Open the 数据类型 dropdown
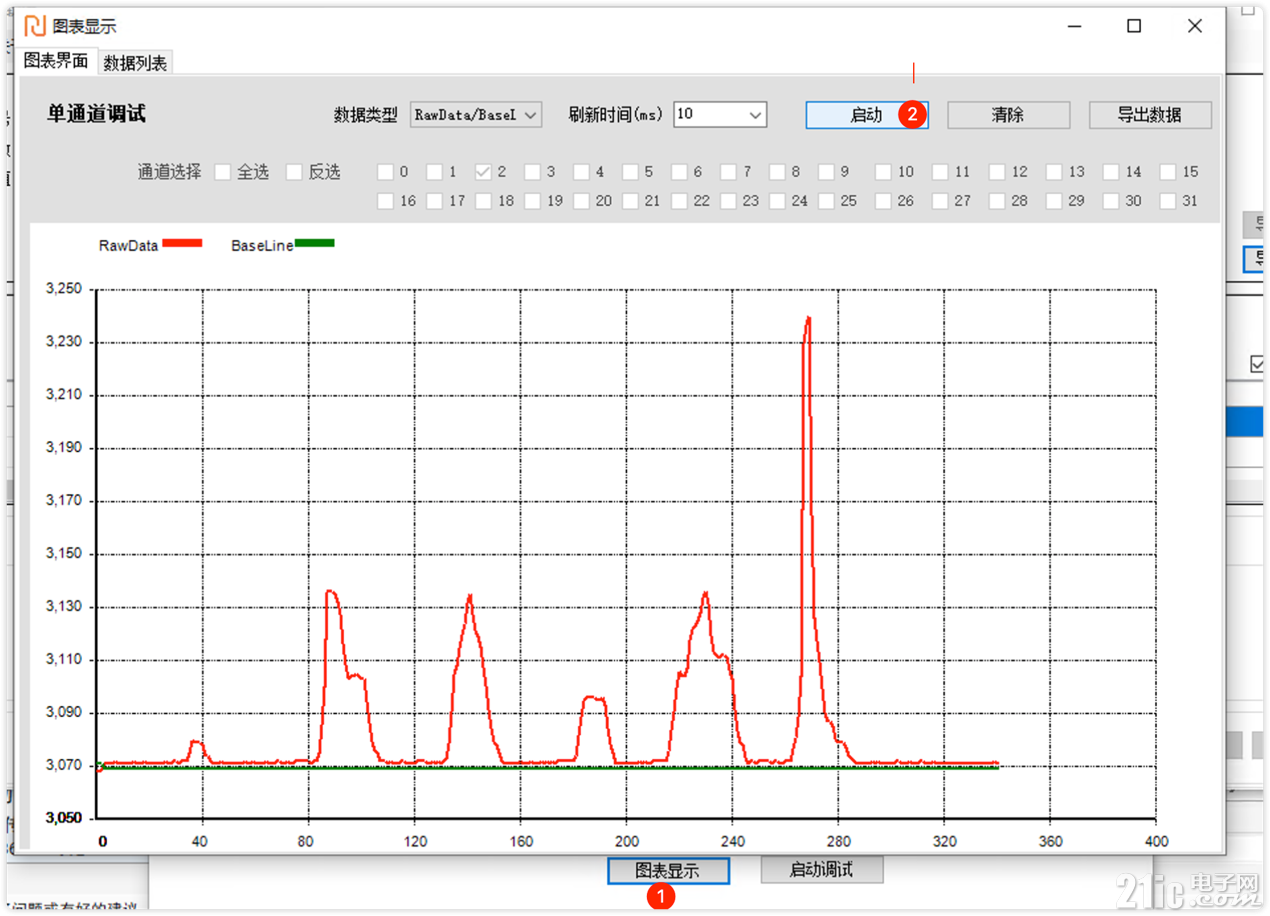 tap(476, 114)
